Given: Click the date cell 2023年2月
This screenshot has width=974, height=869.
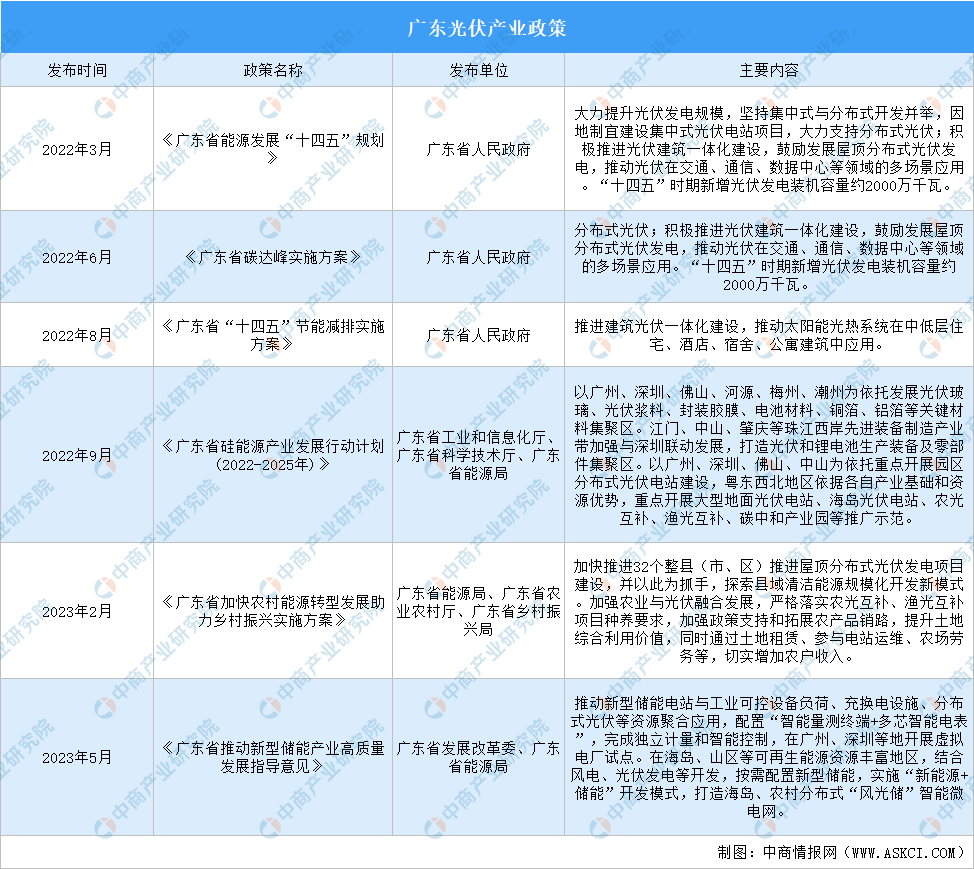Looking at the screenshot, I should (77, 611).
